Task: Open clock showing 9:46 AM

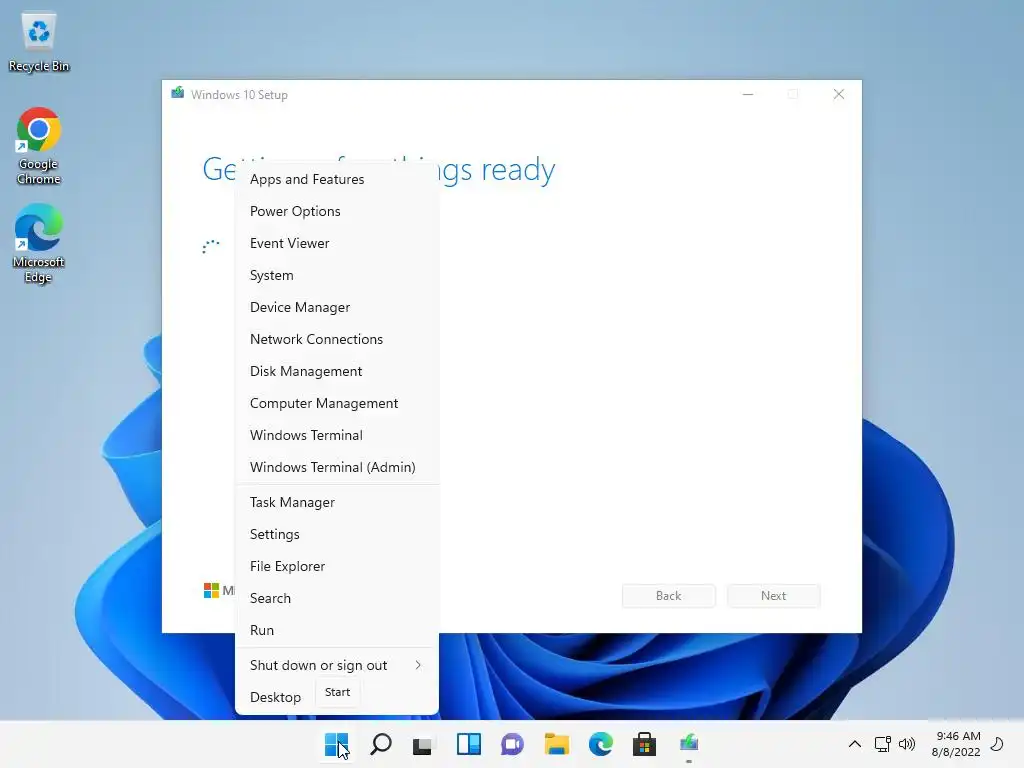Action: tap(957, 744)
